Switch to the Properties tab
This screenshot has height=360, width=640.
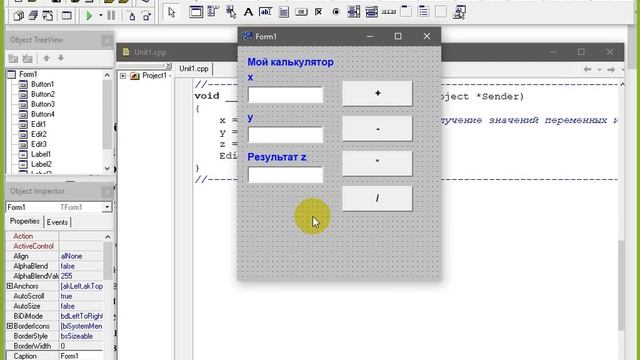tap(24, 222)
